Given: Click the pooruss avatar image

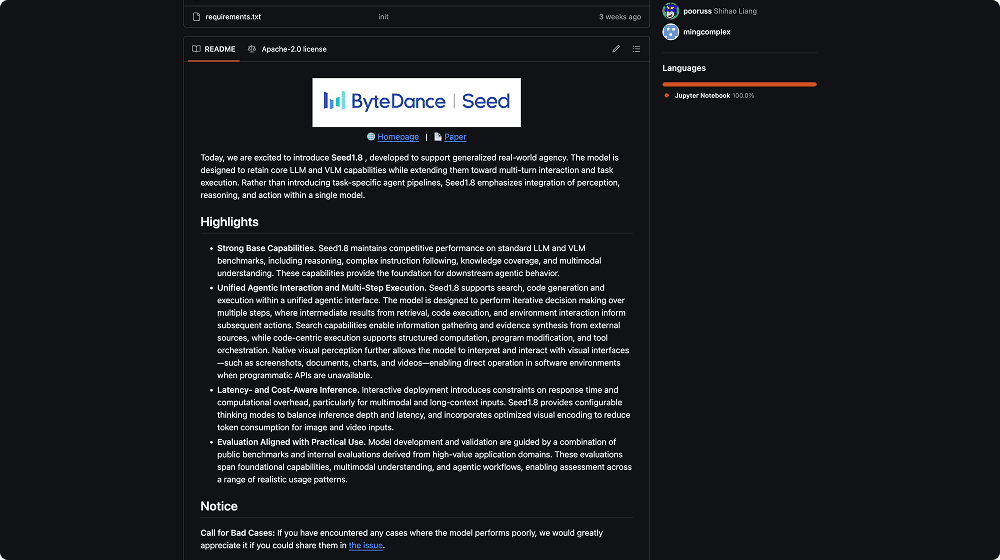Looking at the screenshot, I should tap(670, 10).
